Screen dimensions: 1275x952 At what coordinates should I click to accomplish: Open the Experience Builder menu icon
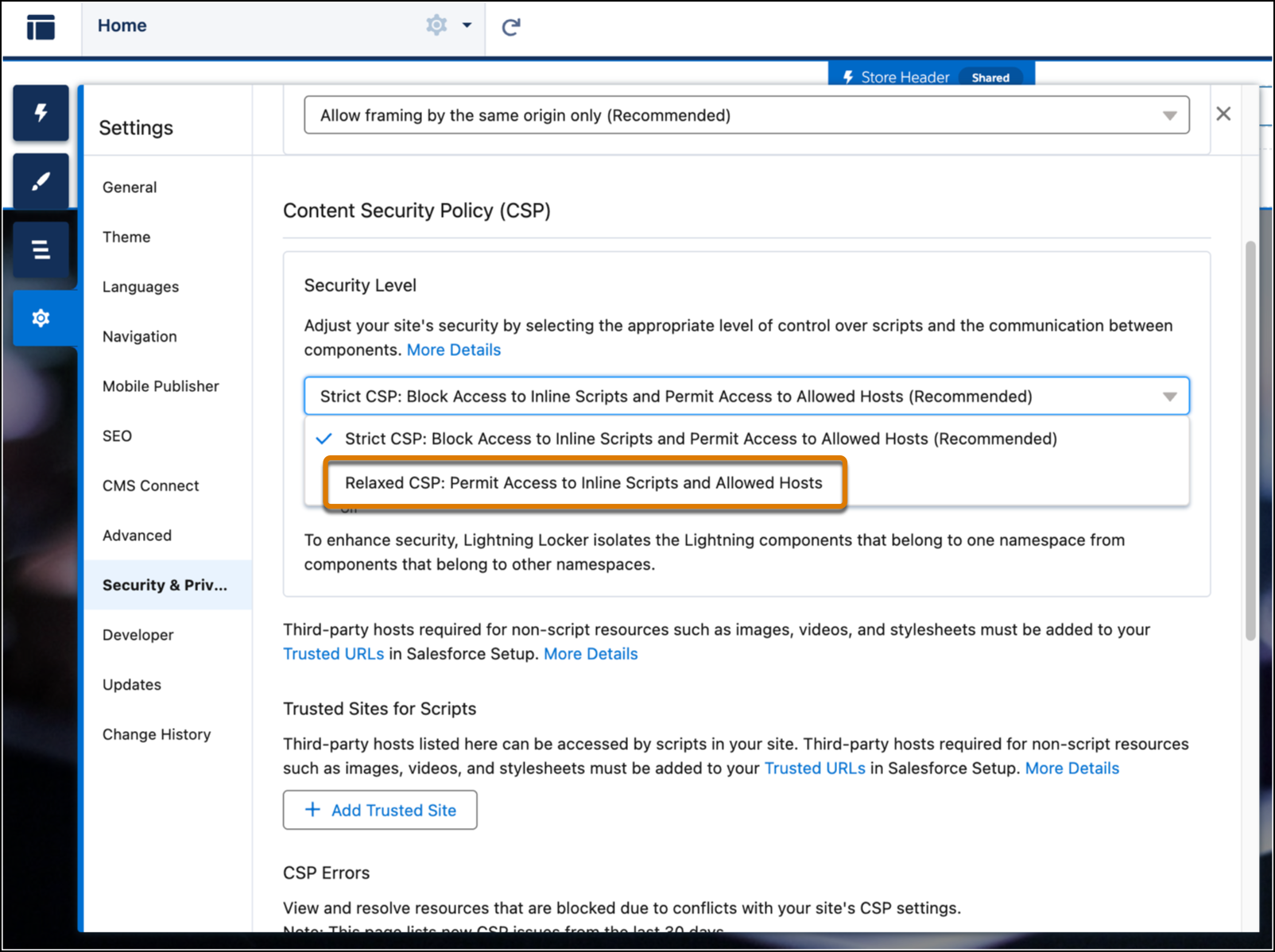point(41,27)
